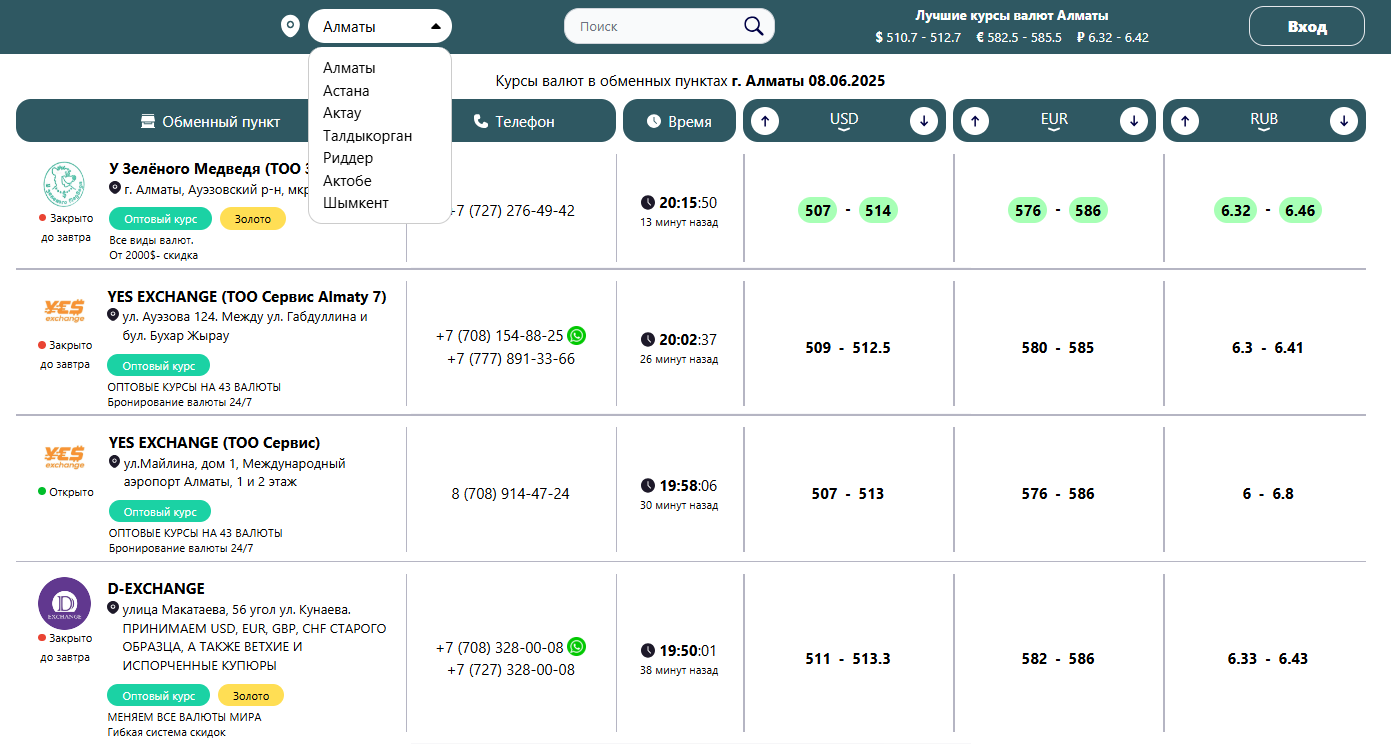Click address pin for ул. Ауэзова 124

coord(113,315)
